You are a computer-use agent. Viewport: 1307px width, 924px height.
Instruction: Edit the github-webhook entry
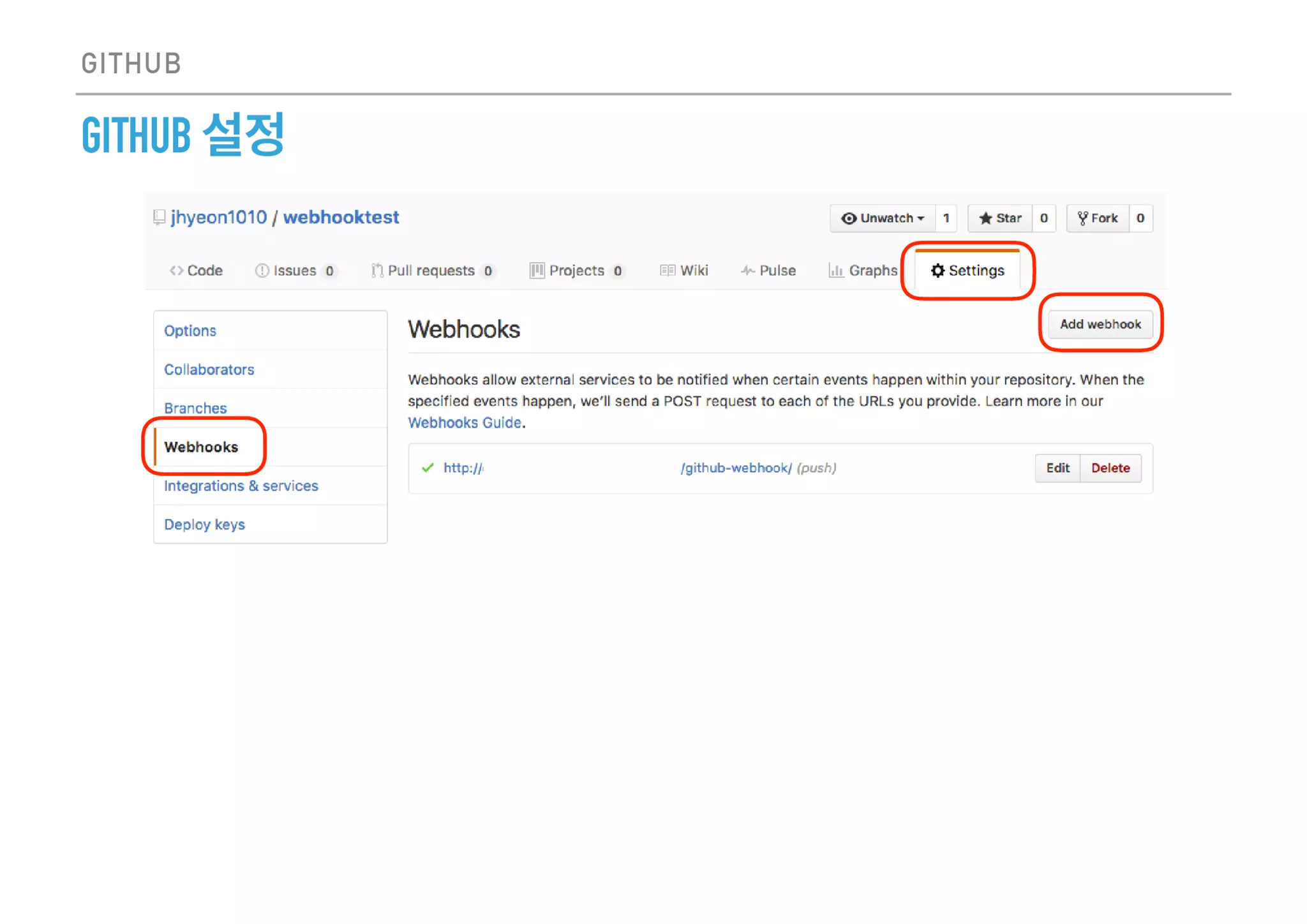pos(1057,468)
